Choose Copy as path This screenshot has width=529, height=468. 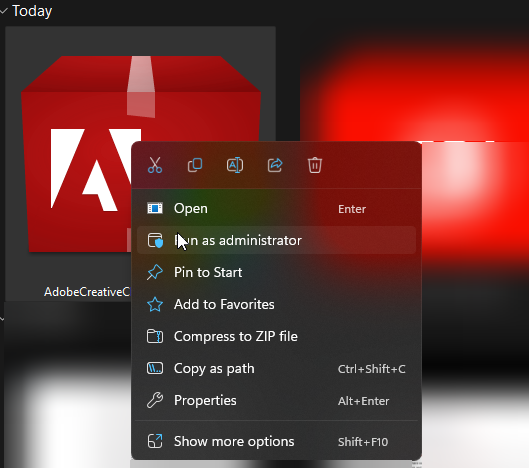tap(276, 368)
